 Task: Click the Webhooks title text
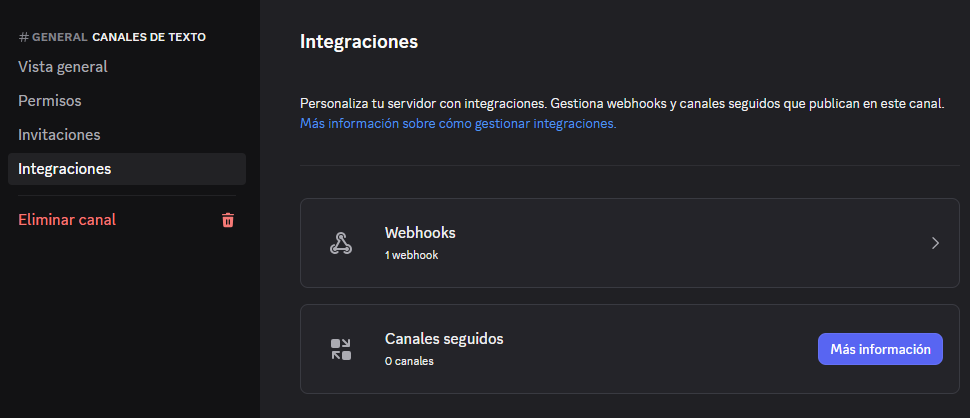click(420, 232)
